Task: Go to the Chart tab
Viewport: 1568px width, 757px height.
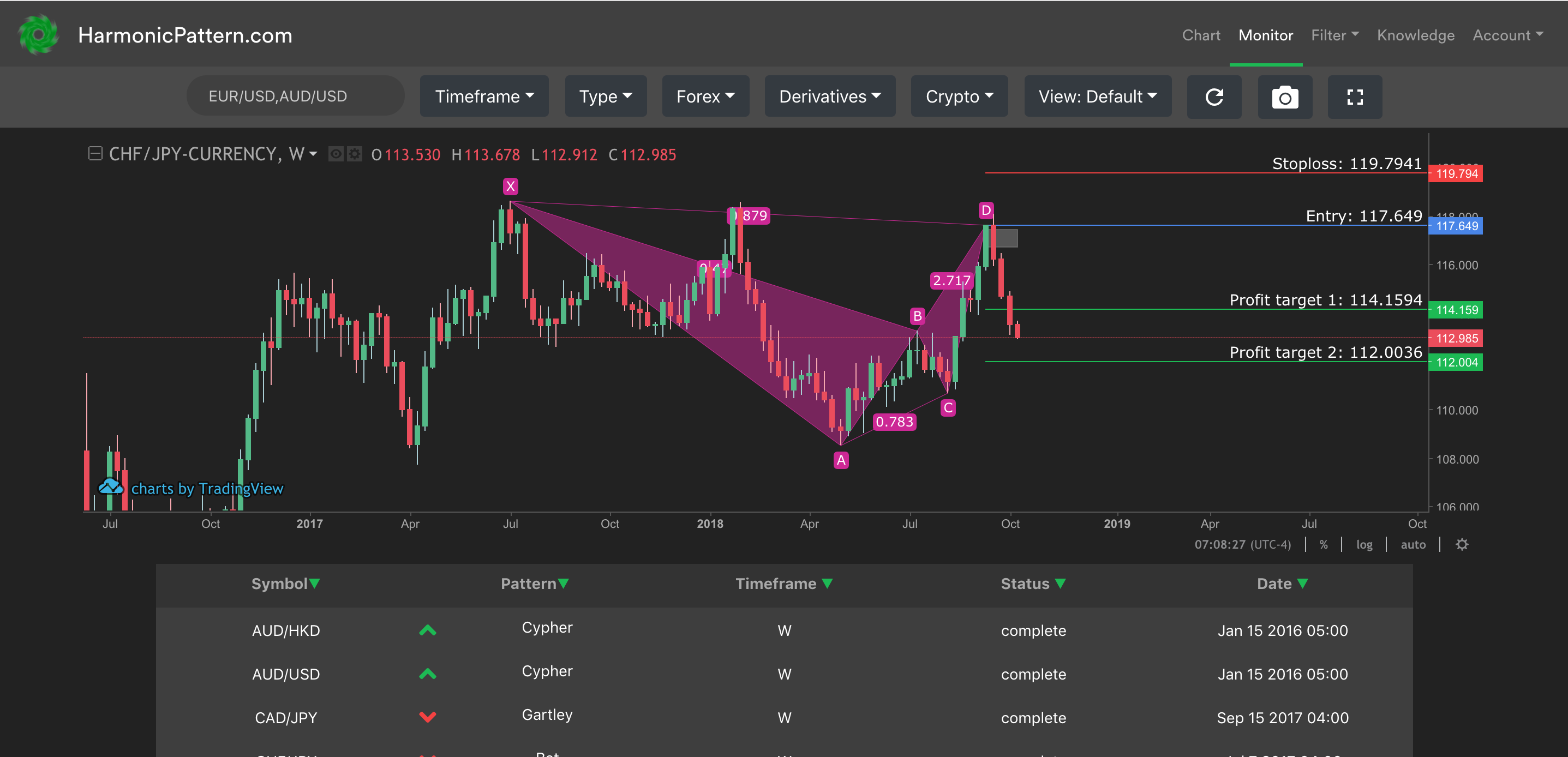Action: click(1201, 35)
